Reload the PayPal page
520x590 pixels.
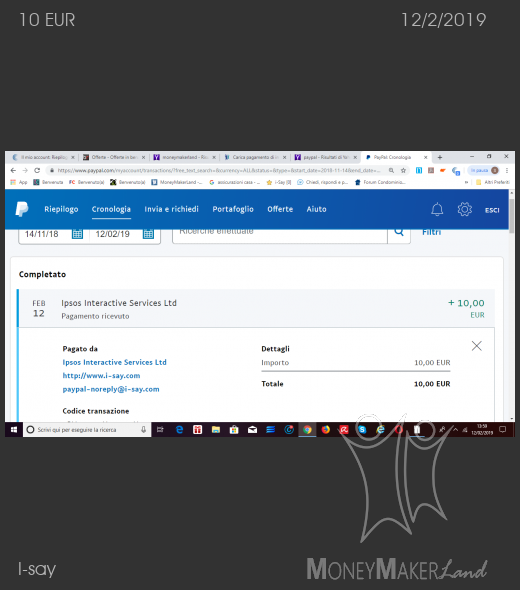click(37, 170)
